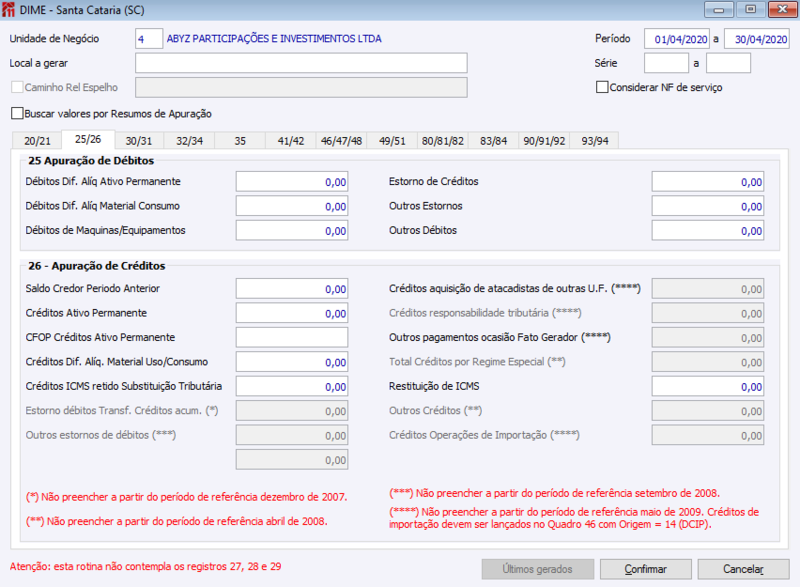Viewport: 800px width, 587px height.
Task: Enable the Considerar NF de serviço checkbox
Action: (601, 86)
